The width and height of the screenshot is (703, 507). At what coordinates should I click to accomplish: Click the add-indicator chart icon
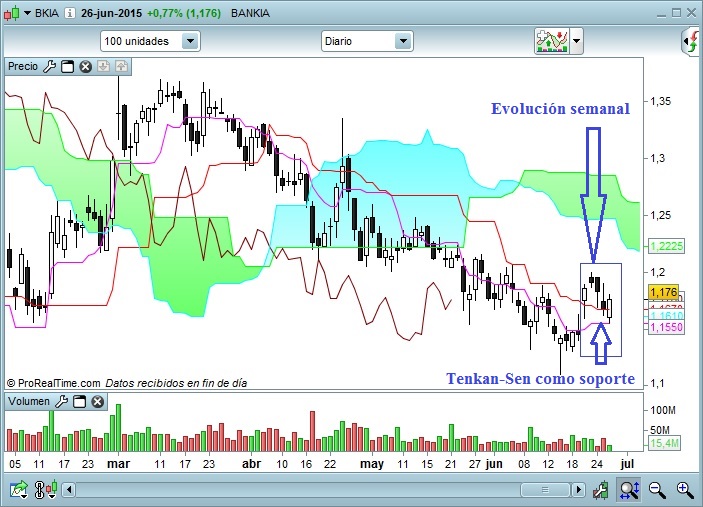click(x=551, y=41)
